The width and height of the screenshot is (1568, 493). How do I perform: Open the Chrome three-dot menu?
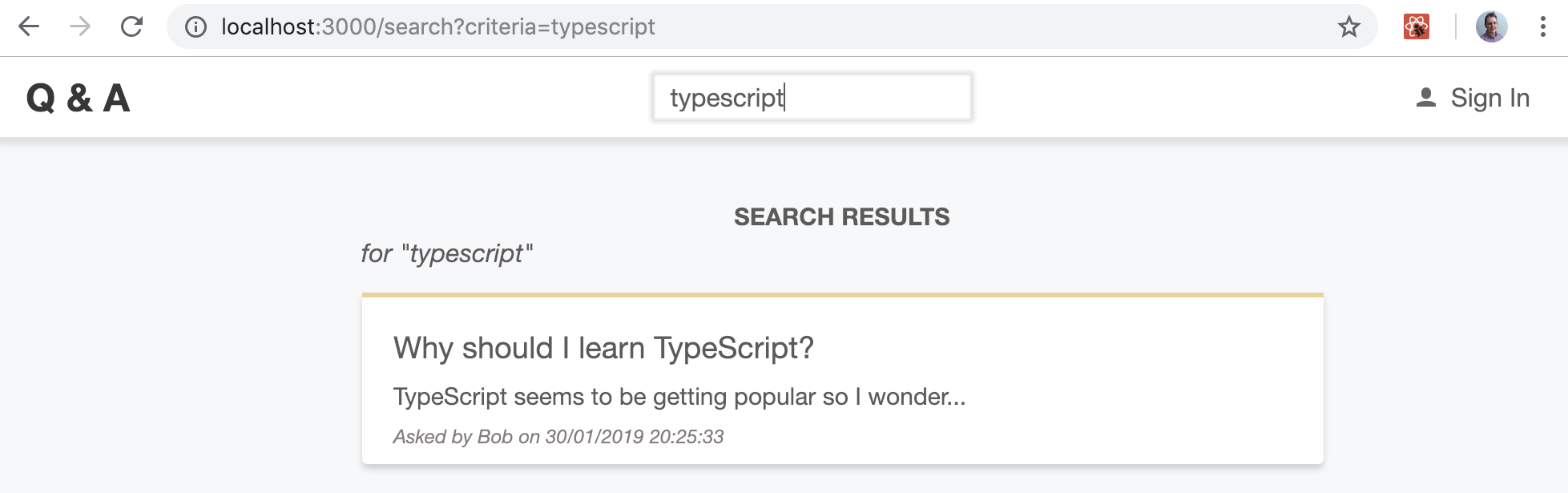(x=1542, y=27)
